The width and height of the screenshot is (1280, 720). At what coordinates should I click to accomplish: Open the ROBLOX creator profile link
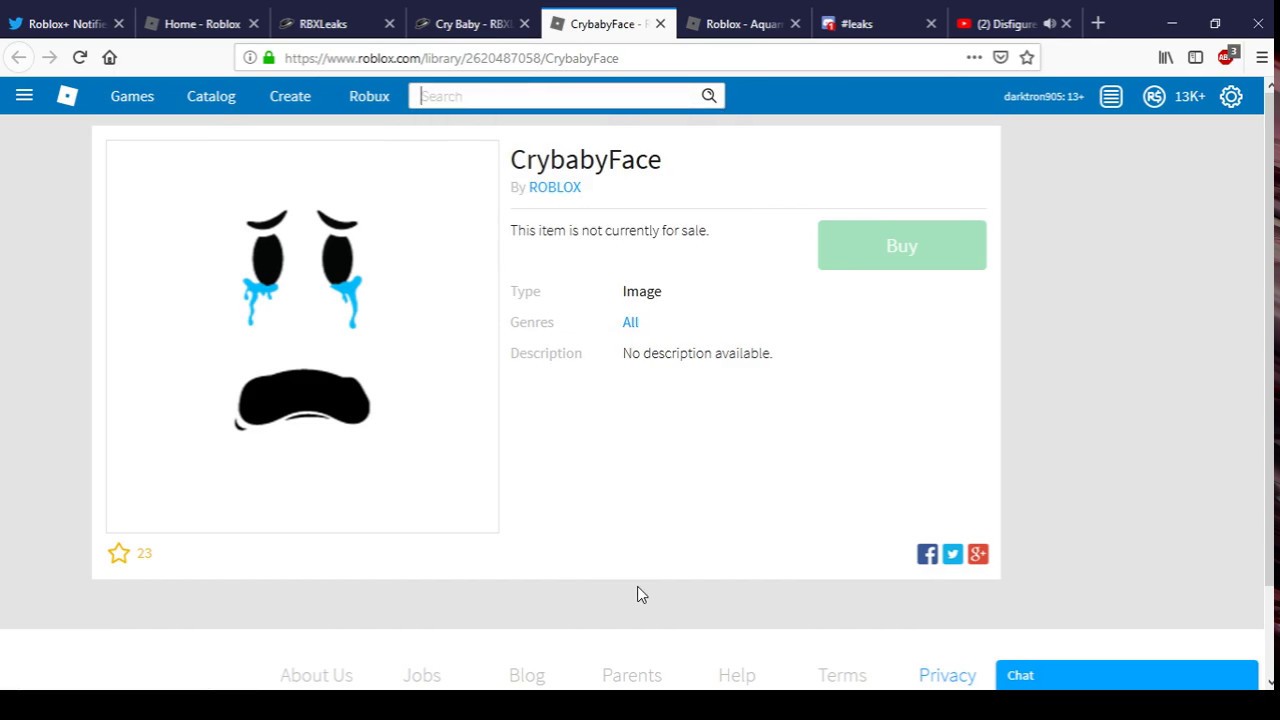click(x=555, y=187)
